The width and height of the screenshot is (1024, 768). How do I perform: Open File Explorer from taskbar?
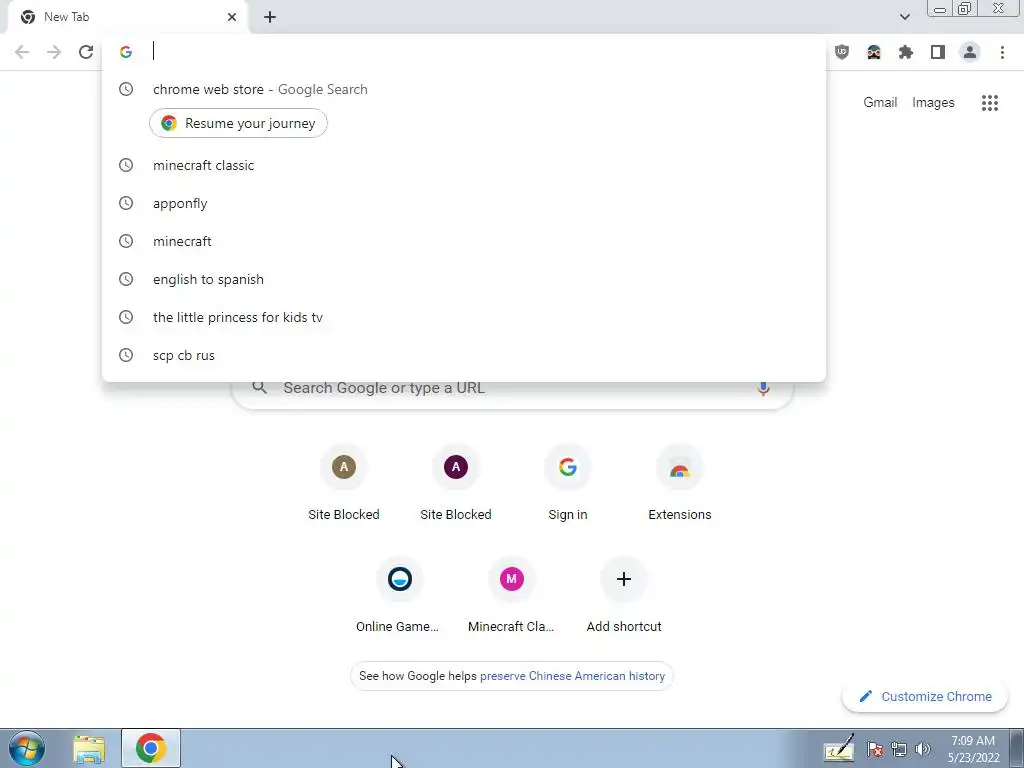pos(89,749)
